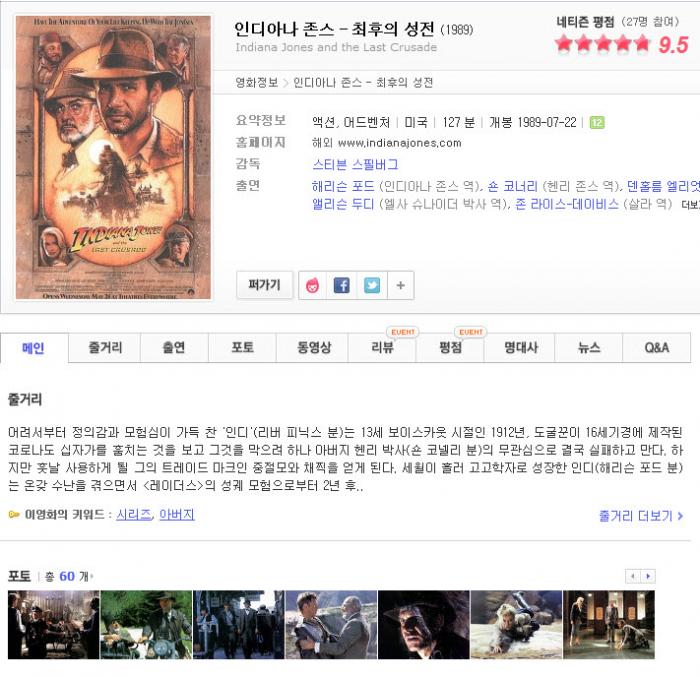Image resolution: width=700 pixels, height=677 pixels.
Task: Click the red smiley share icon
Action: (x=312, y=285)
